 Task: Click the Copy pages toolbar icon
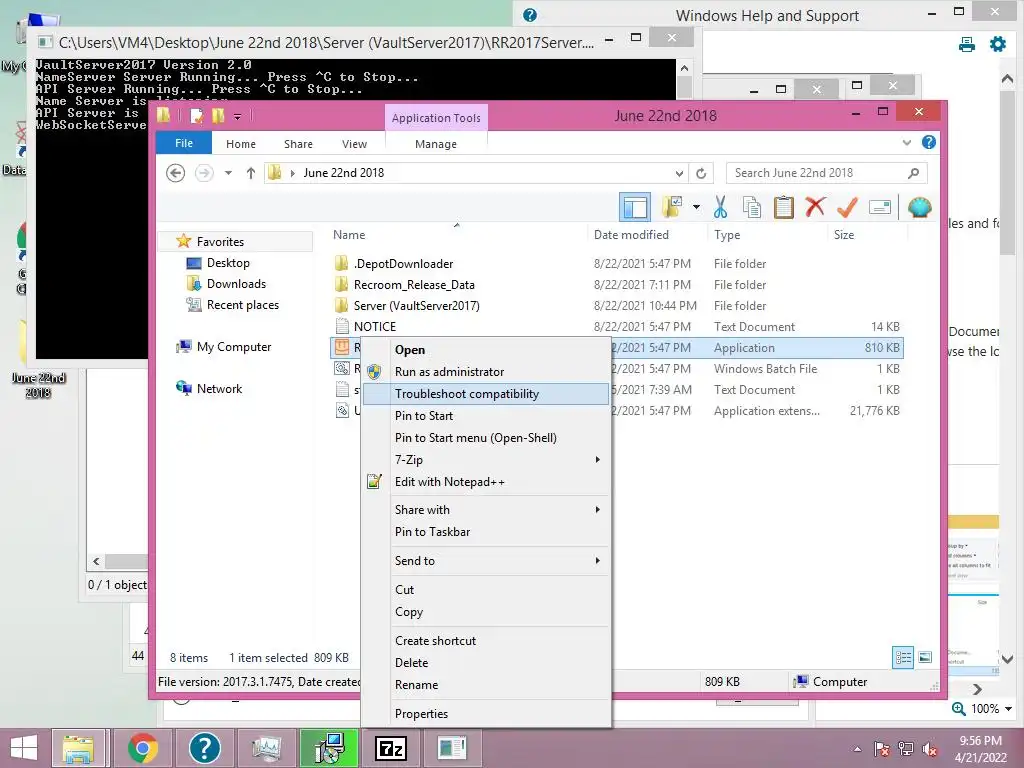pyautogui.click(x=752, y=208)
